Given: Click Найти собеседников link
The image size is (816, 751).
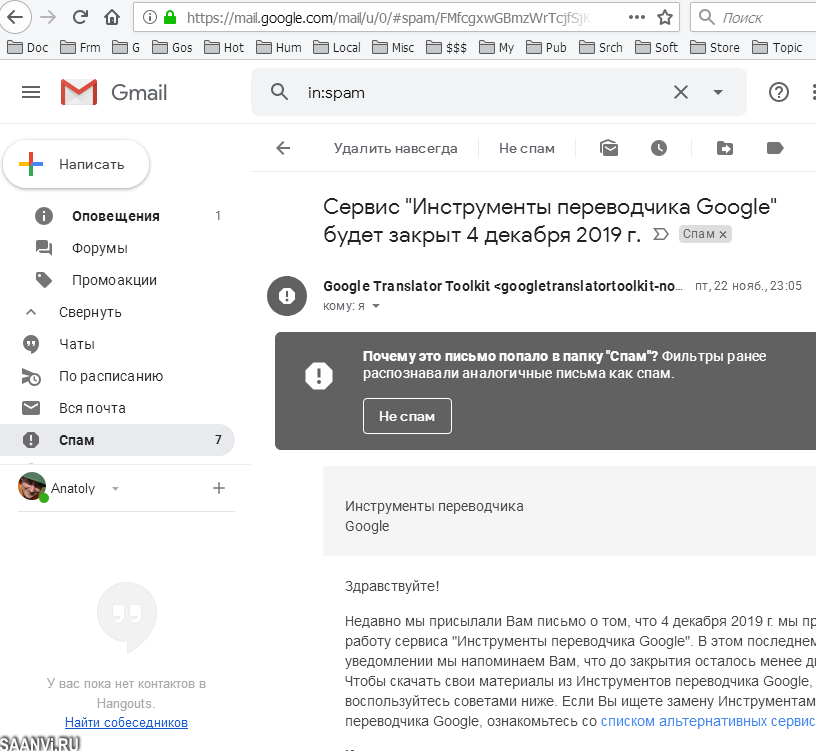Looking at the screenshot, I should tap(126, 722).
